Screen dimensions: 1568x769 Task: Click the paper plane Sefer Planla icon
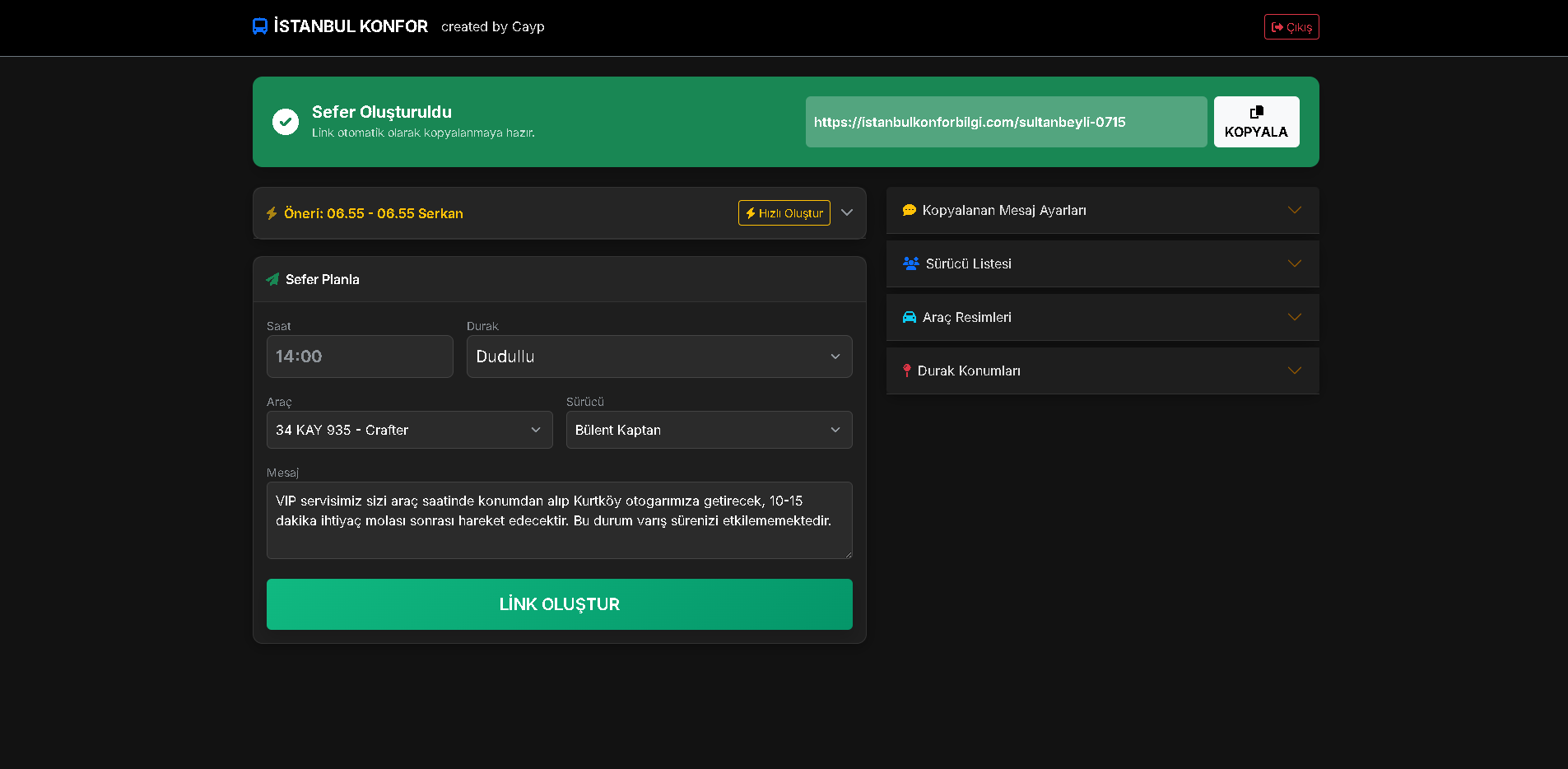(x=272, y=280)
